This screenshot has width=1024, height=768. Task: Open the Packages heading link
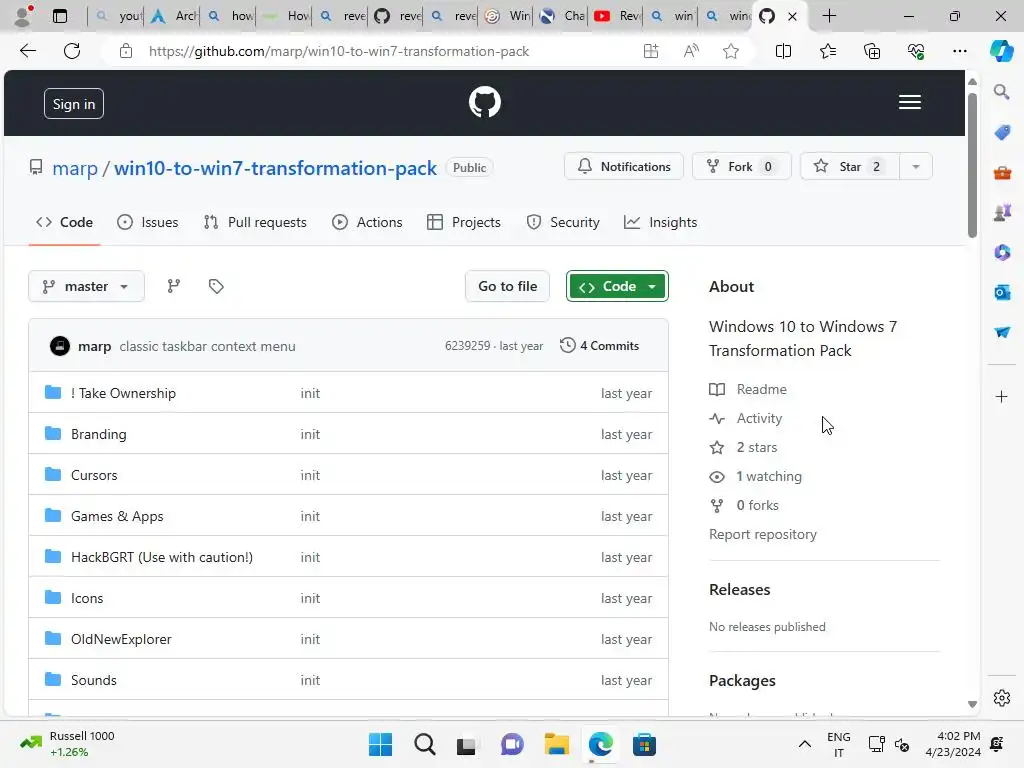(742, 680)
